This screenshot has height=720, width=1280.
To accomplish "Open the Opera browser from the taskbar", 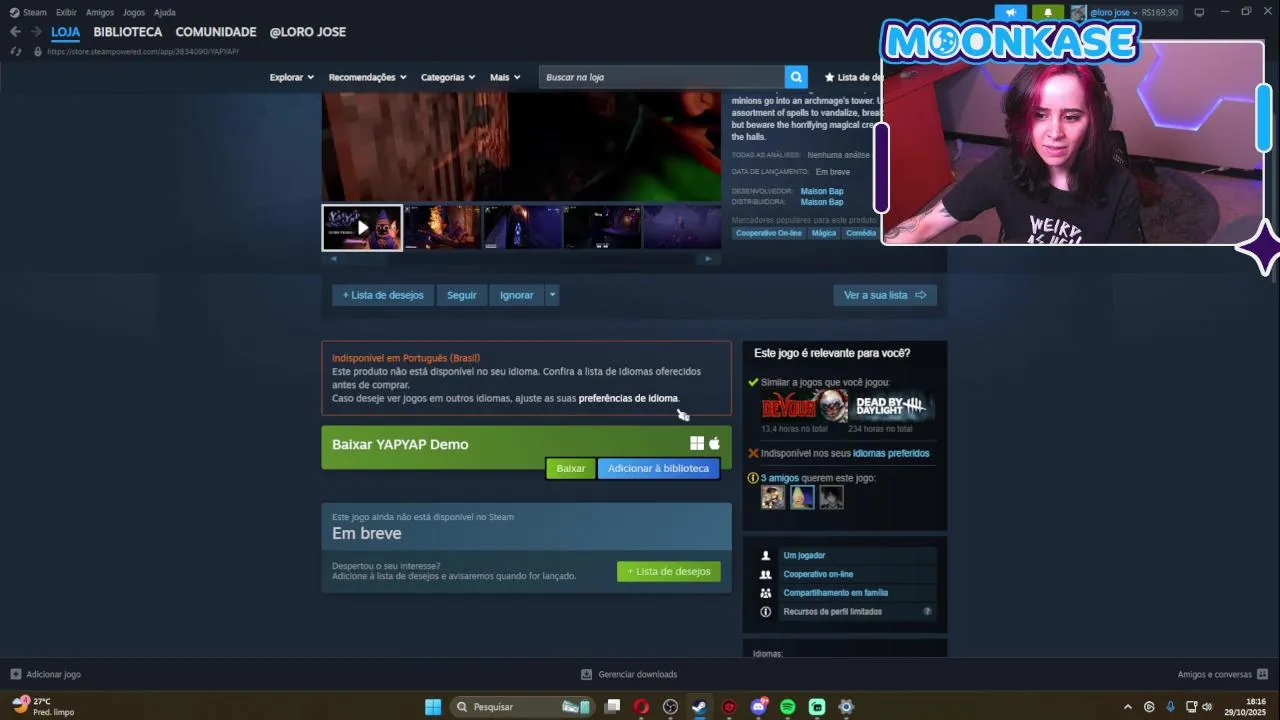I will pos(641,707).
